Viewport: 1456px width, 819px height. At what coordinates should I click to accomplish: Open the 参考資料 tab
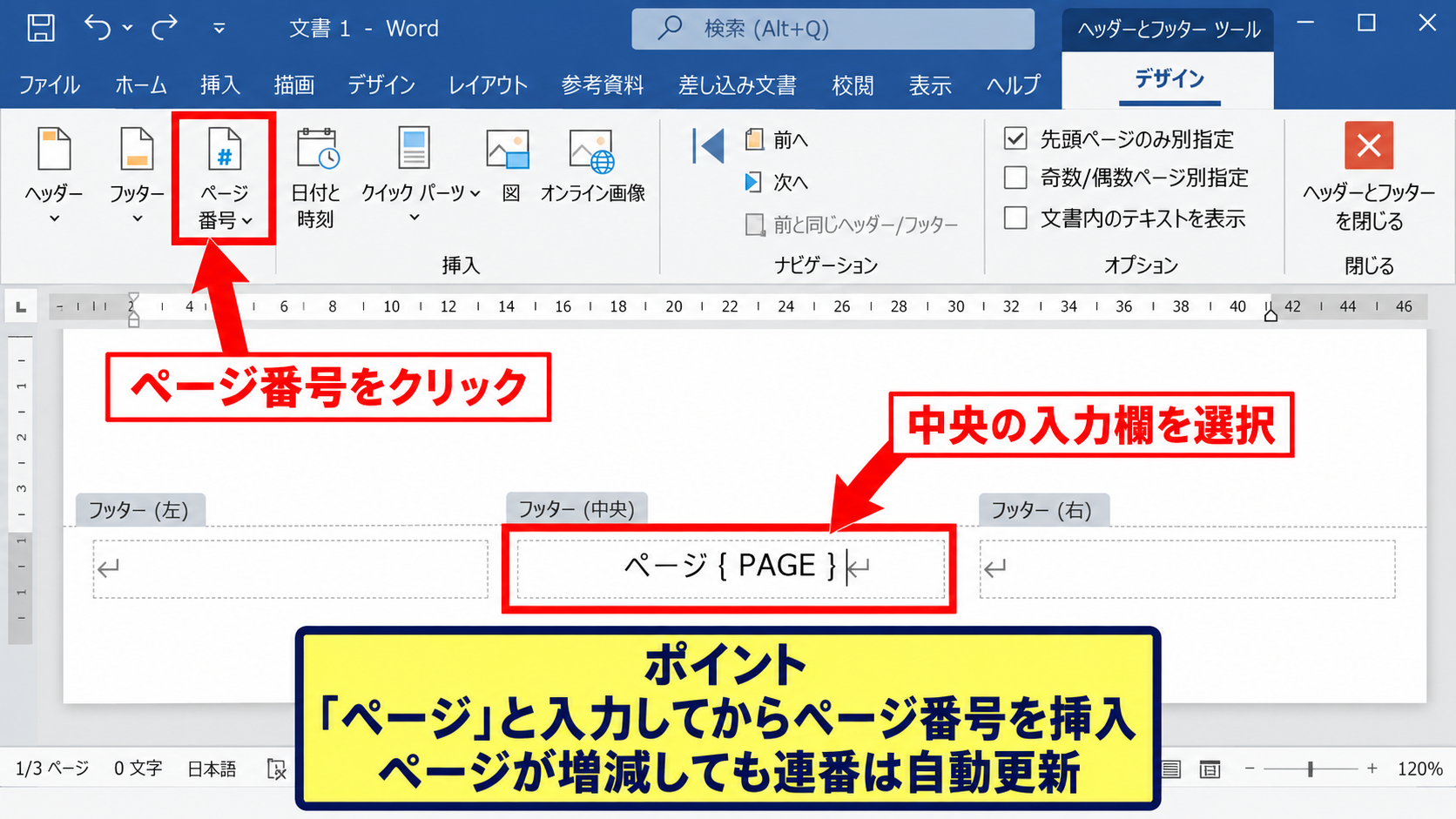602,84
